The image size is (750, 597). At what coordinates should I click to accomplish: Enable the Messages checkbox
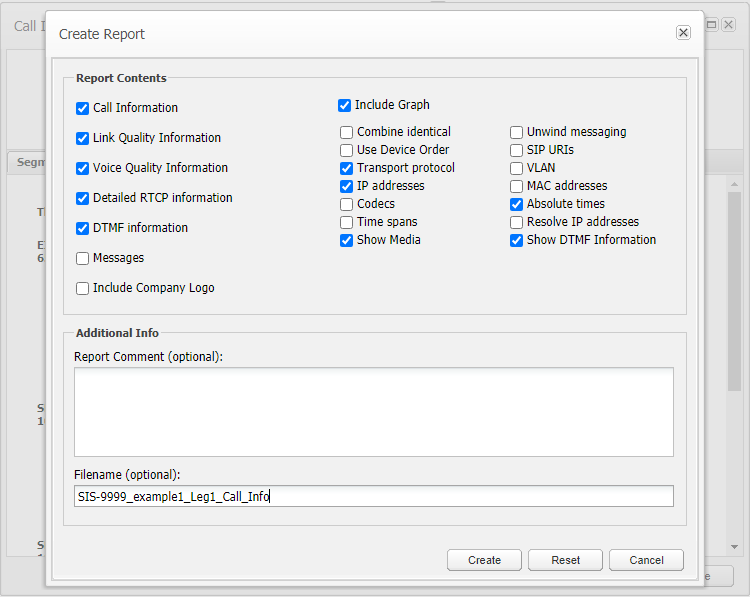point(83,258)
